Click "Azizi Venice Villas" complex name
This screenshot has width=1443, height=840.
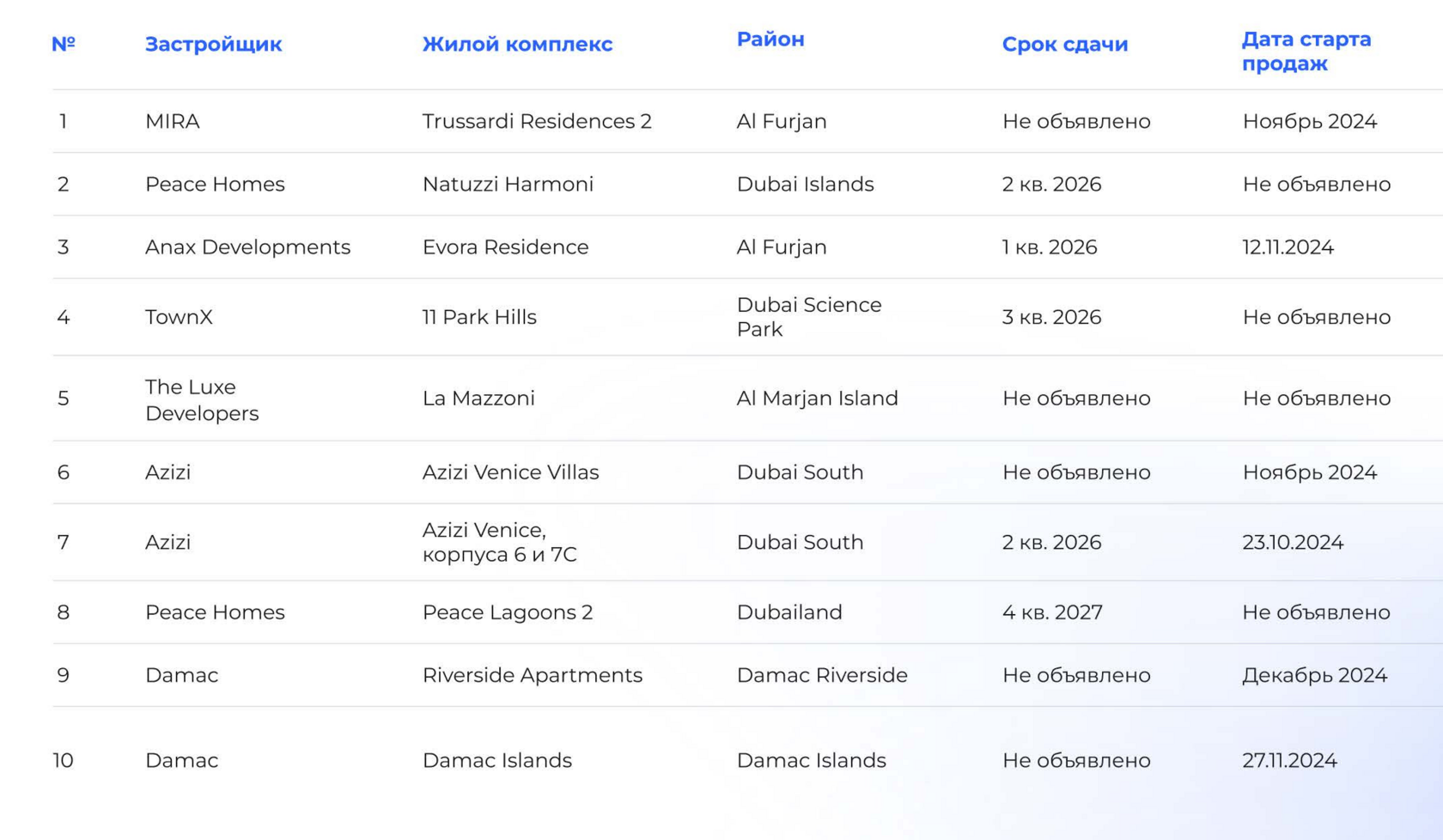coord(510,472)
